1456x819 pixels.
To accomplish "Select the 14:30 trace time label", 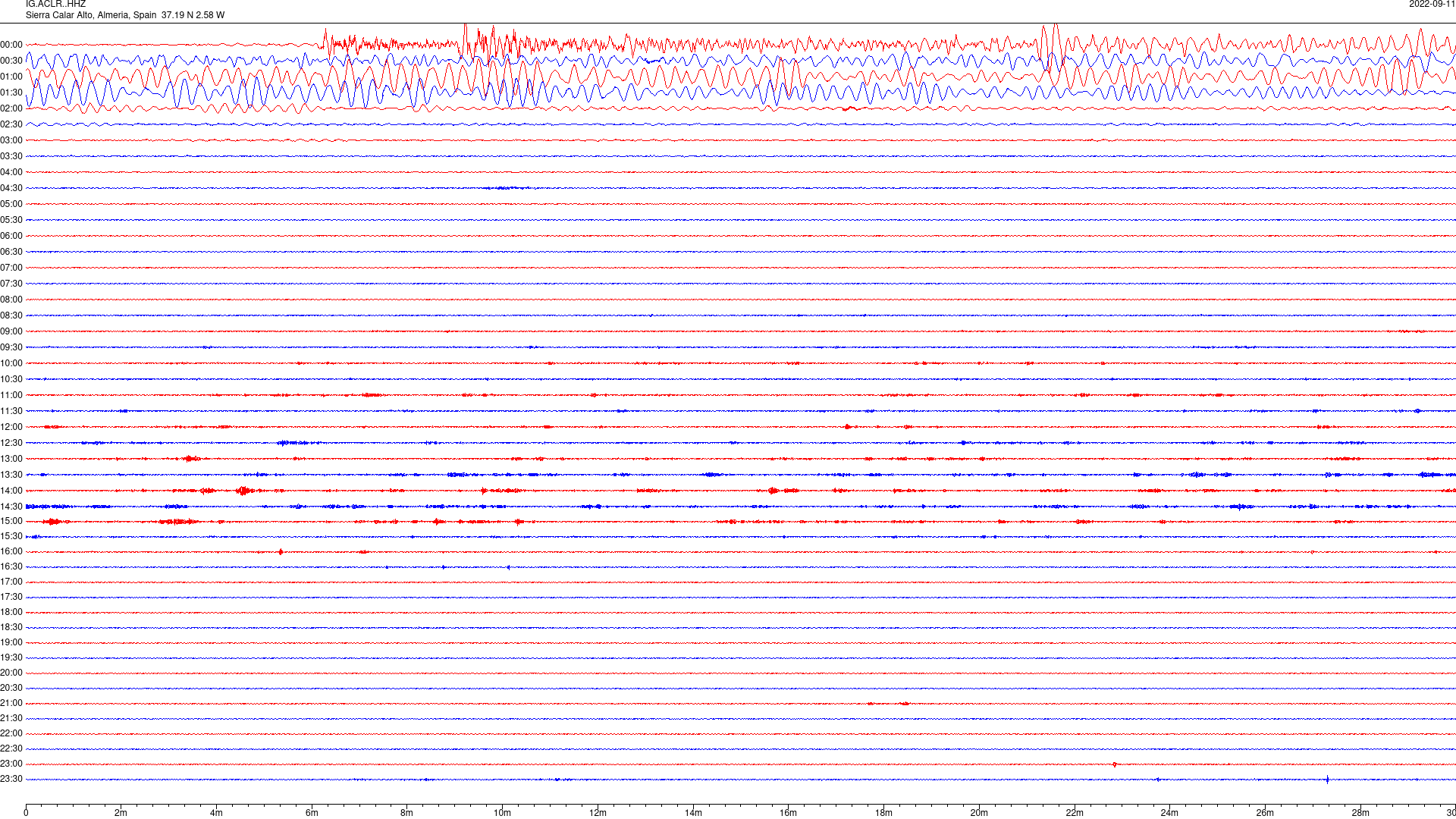I will [x=11, y=507].
